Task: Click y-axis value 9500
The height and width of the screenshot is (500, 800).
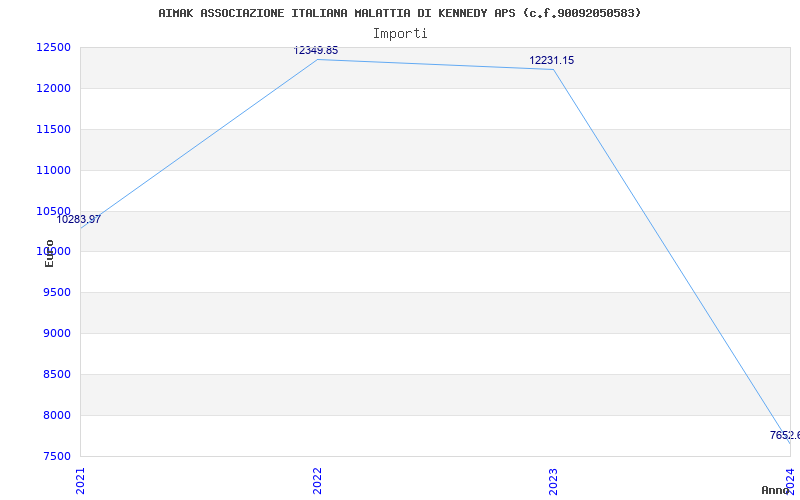Action: (x=56, y=292)
